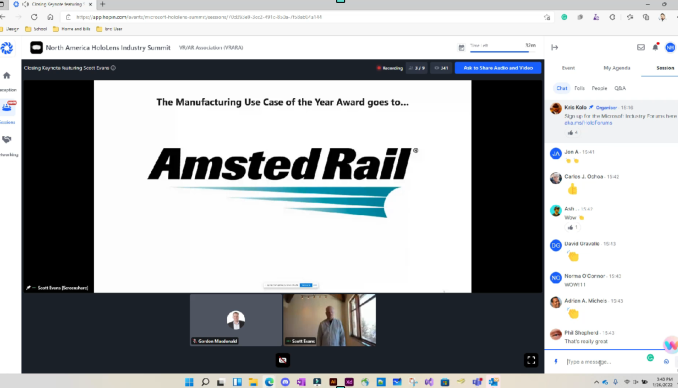Click Phil Shepherd's chat message 'That's really great'
The height and width of the screenshot is (388, 678).
click(586, 341)
